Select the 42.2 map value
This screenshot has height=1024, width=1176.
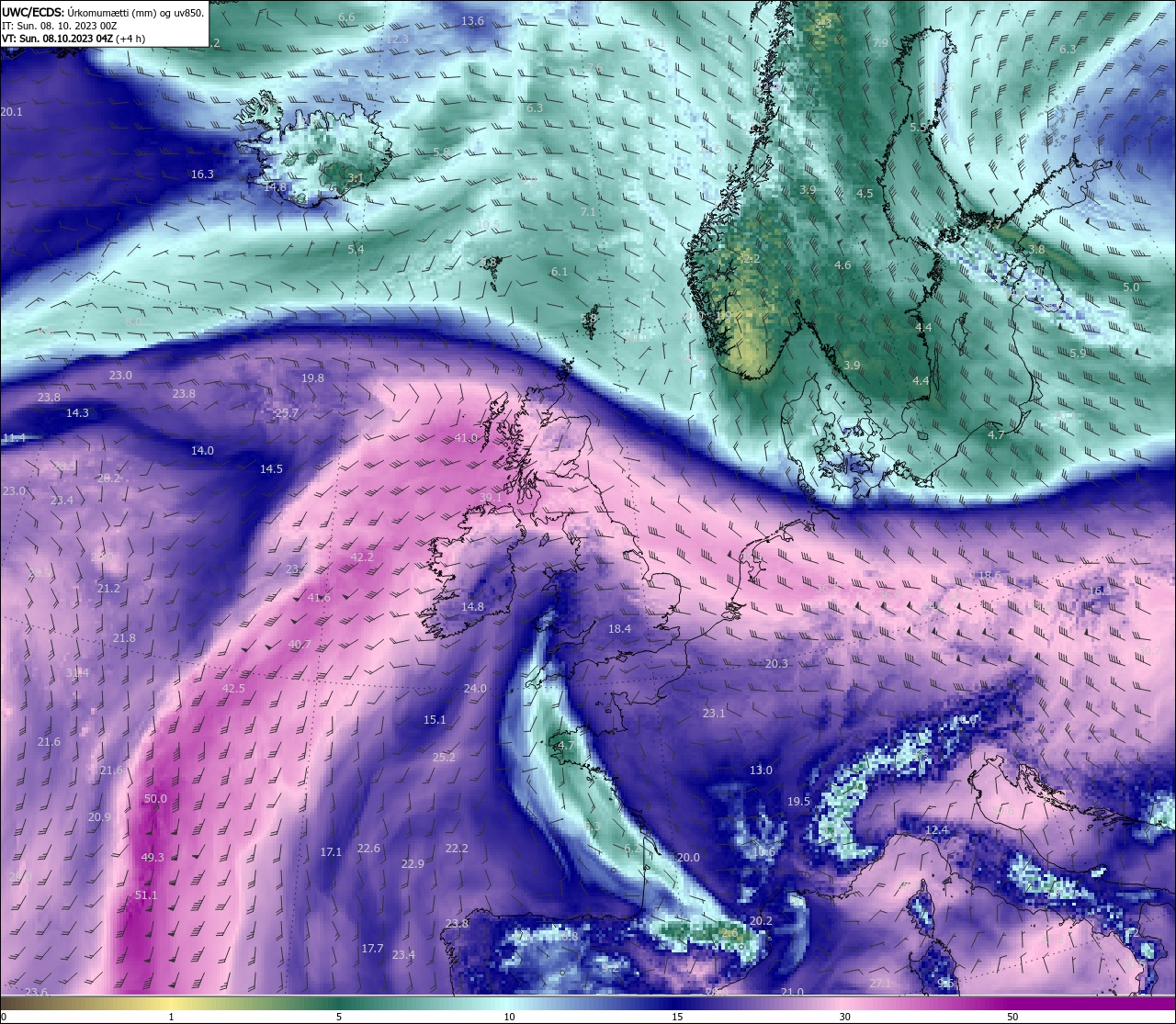pyautogui.click(x=362, y=557)
